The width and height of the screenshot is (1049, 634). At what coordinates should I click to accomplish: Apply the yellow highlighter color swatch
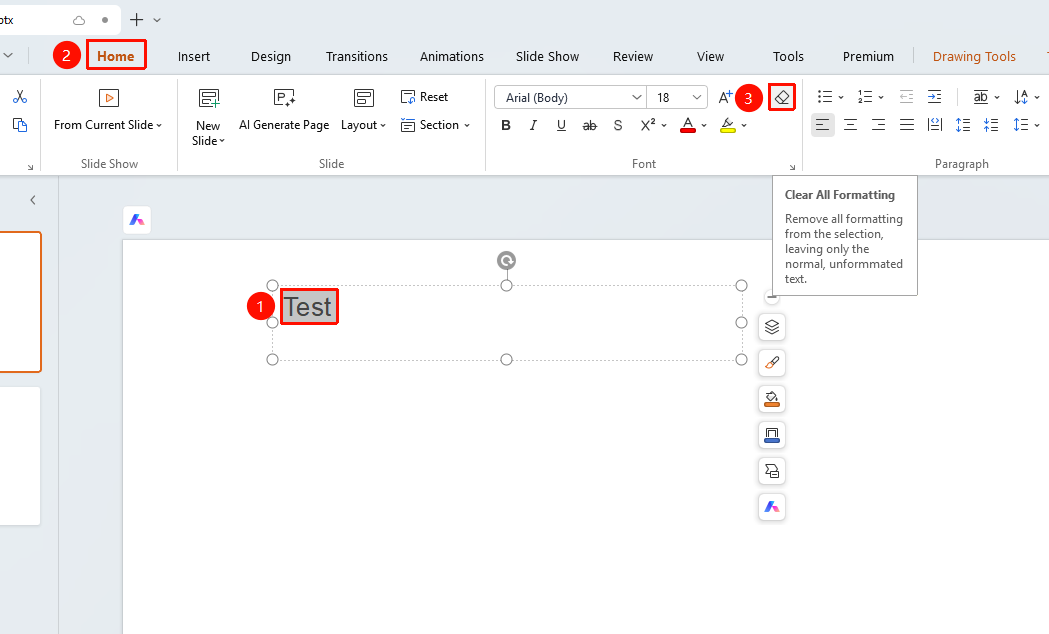pos(728,125)
